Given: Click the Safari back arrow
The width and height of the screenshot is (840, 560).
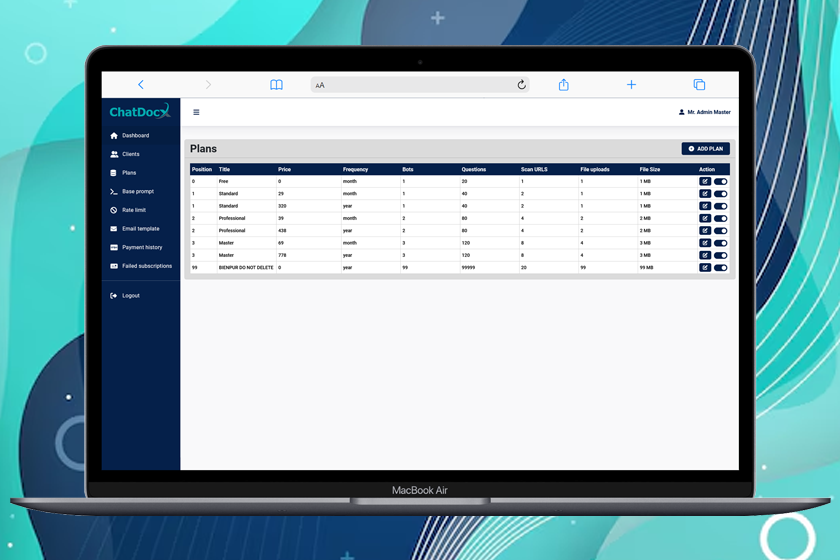Looking at the screenshot, I should point(141,85).
